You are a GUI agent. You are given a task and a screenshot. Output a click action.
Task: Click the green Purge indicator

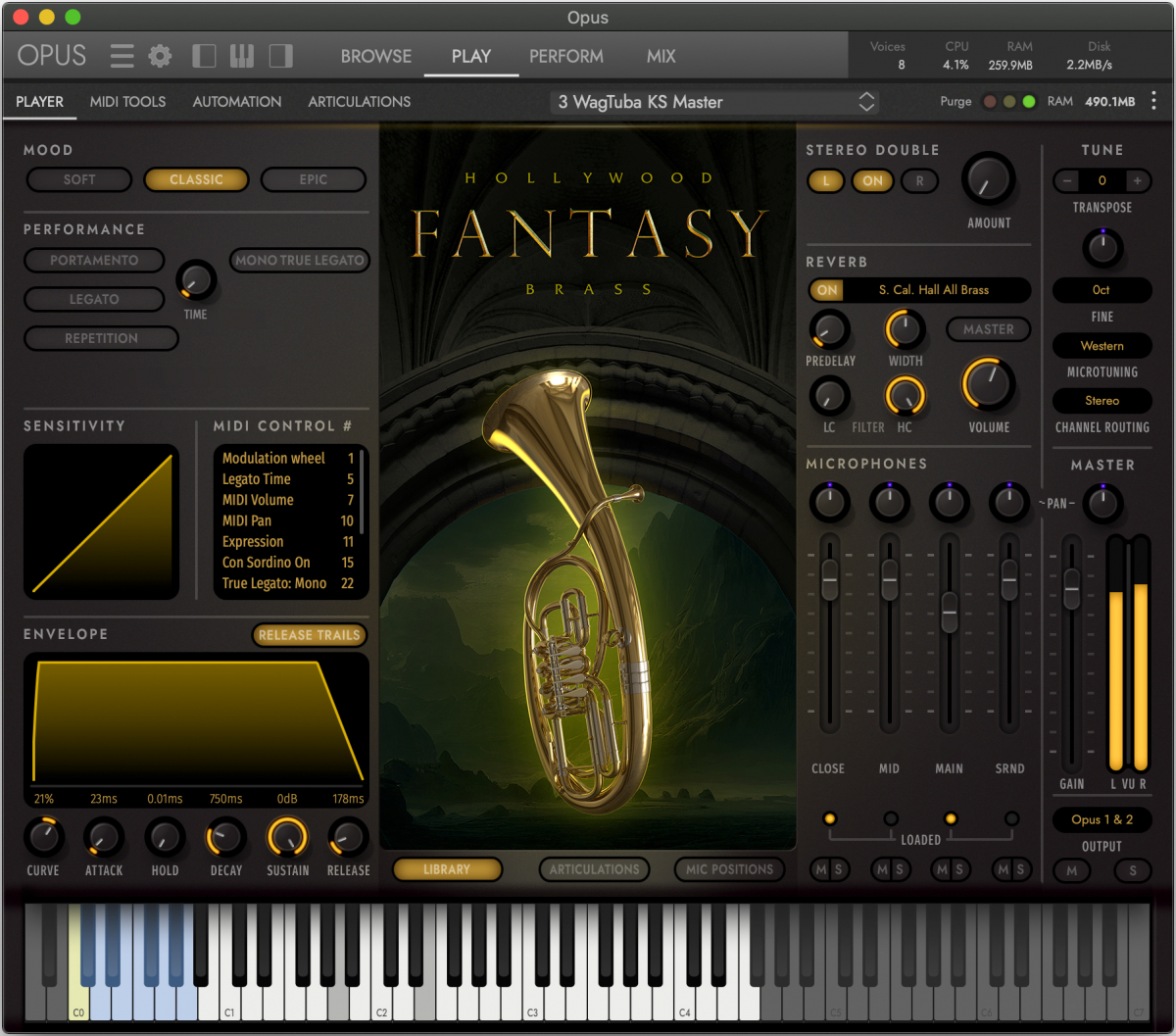[1028, 102]
